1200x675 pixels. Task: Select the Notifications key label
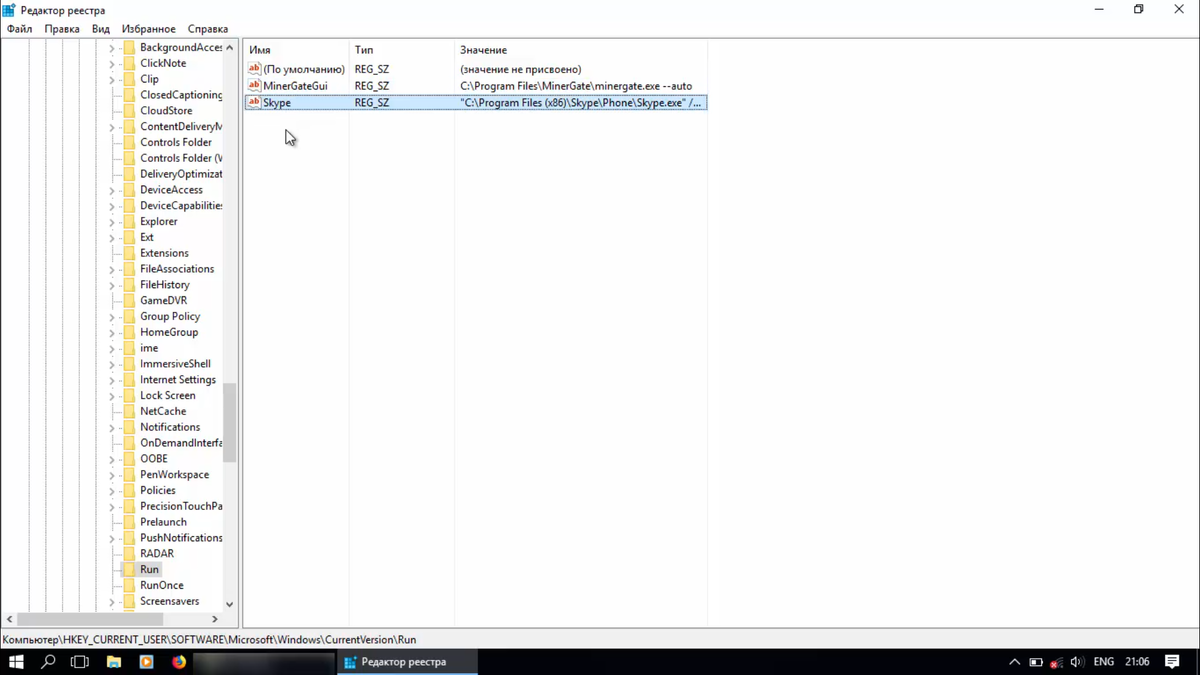170,427
